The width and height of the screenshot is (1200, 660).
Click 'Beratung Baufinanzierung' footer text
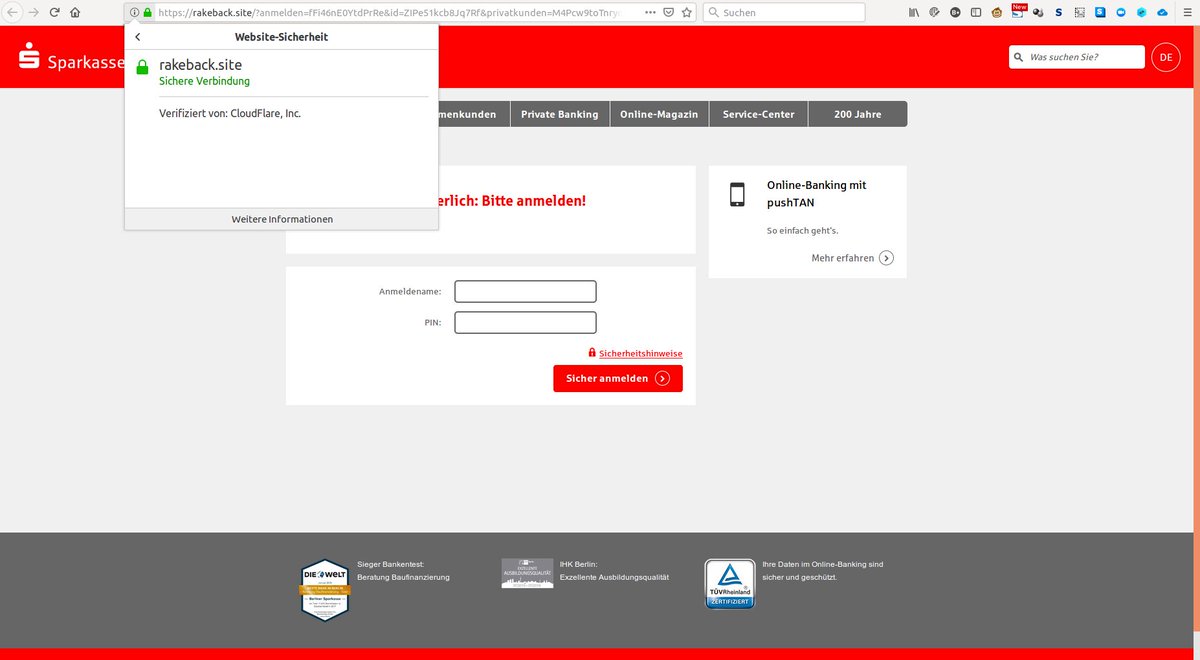403,577
